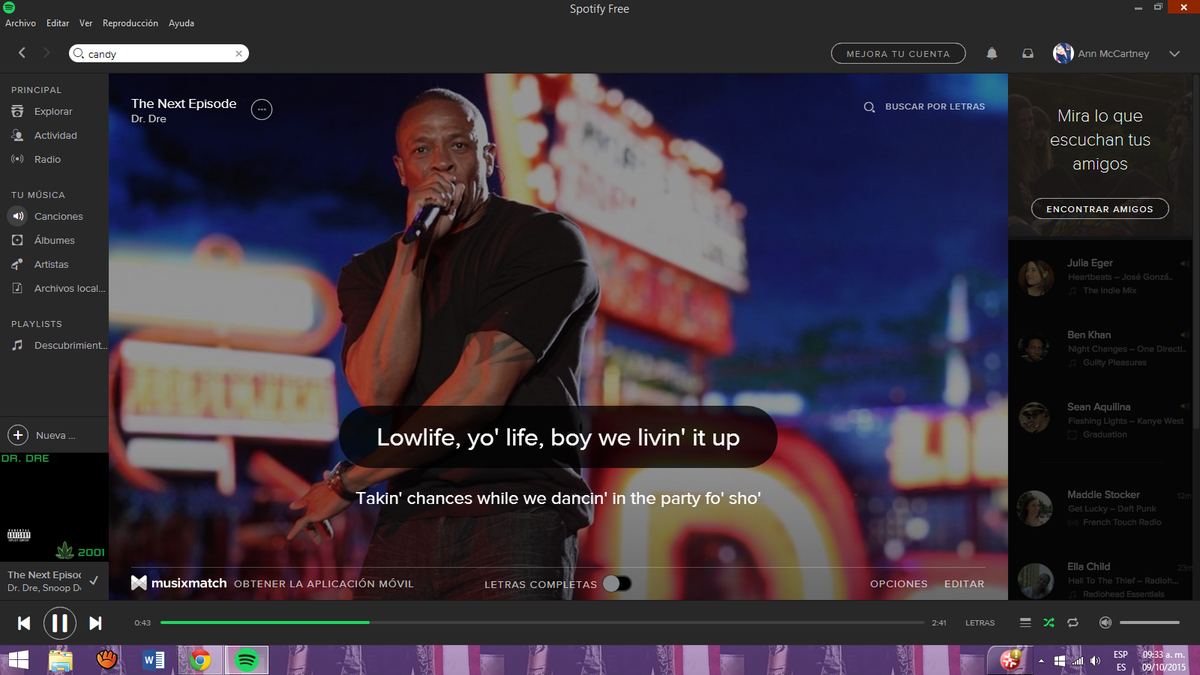
Task: Toggle the Letras Completas switch
Action: [x=617, y=584]
